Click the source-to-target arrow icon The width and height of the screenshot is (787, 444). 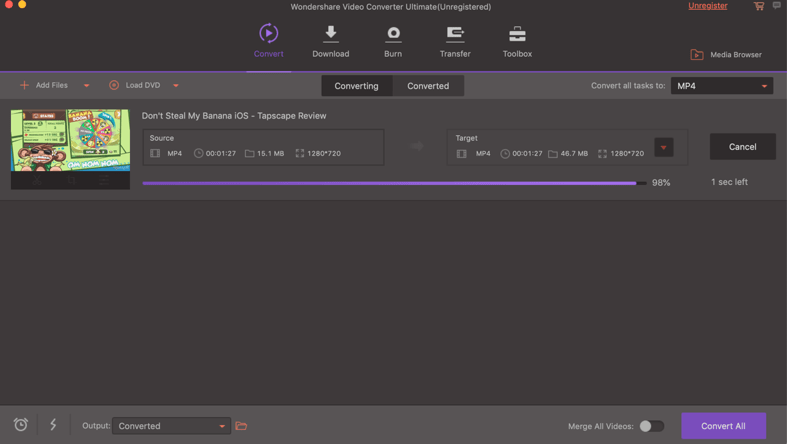[417, 146]
